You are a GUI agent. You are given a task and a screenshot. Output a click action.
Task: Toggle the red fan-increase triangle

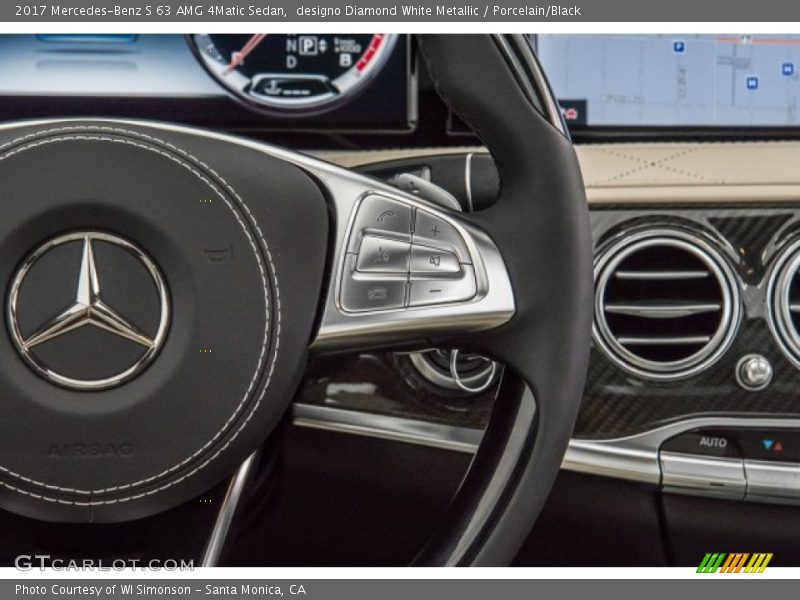(x=778, y=447)
